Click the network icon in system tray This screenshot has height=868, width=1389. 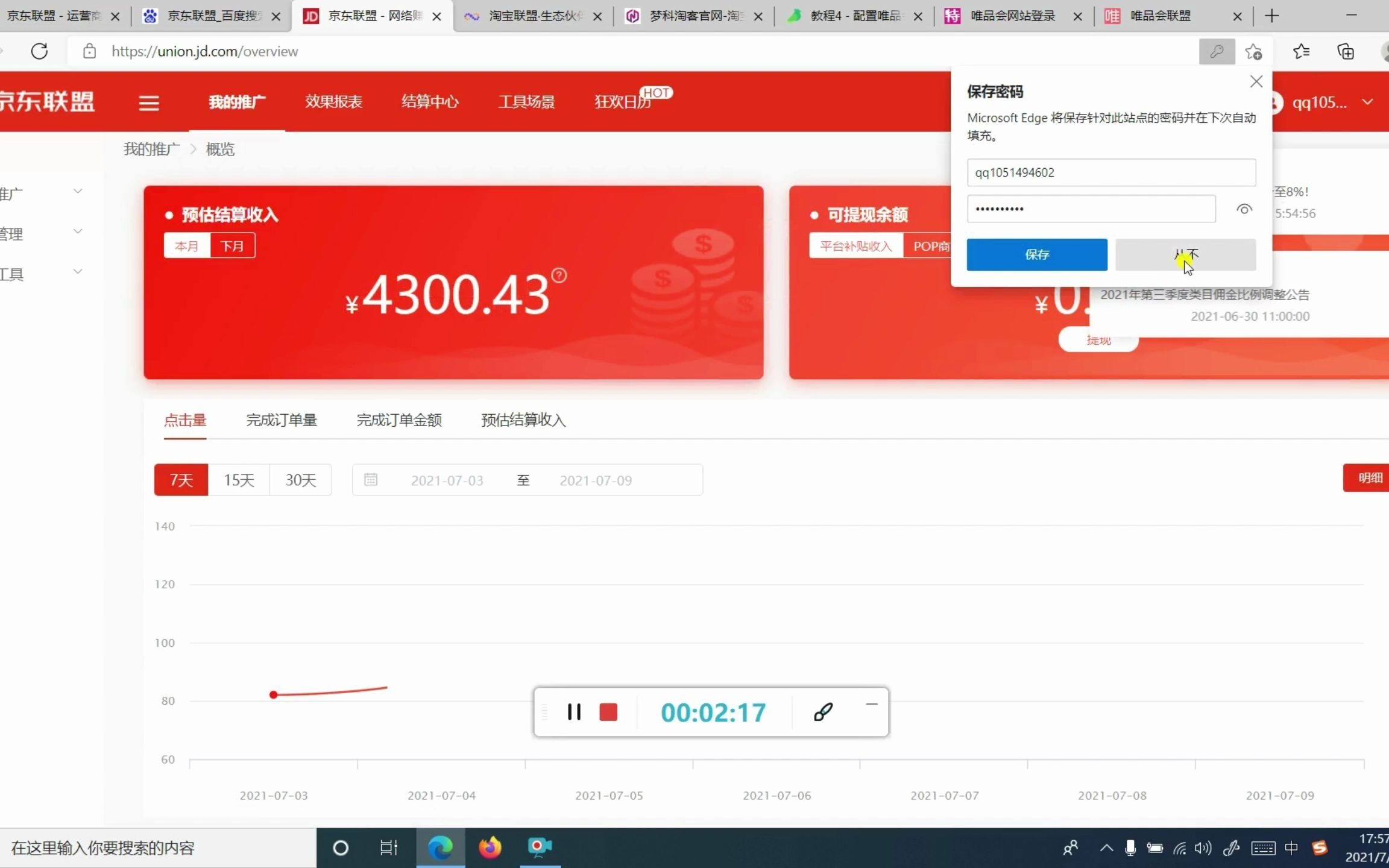click(1179, 849)
